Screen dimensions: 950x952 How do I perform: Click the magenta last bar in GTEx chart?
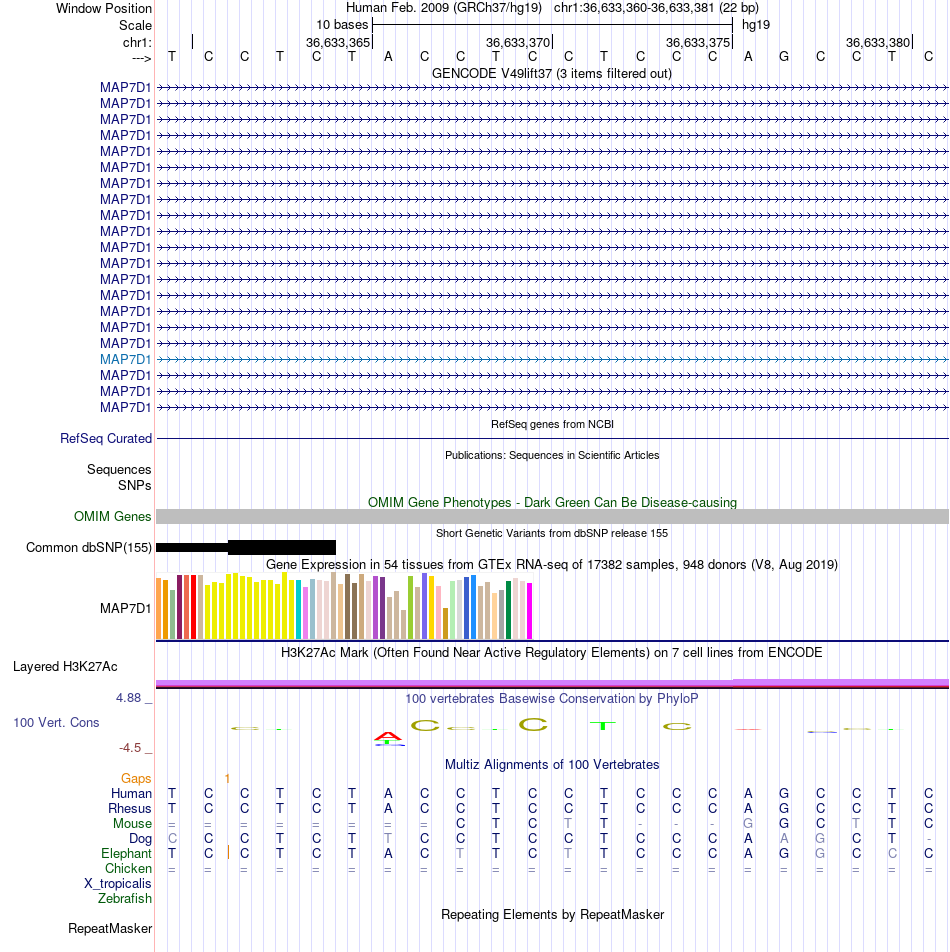point(529,611)
